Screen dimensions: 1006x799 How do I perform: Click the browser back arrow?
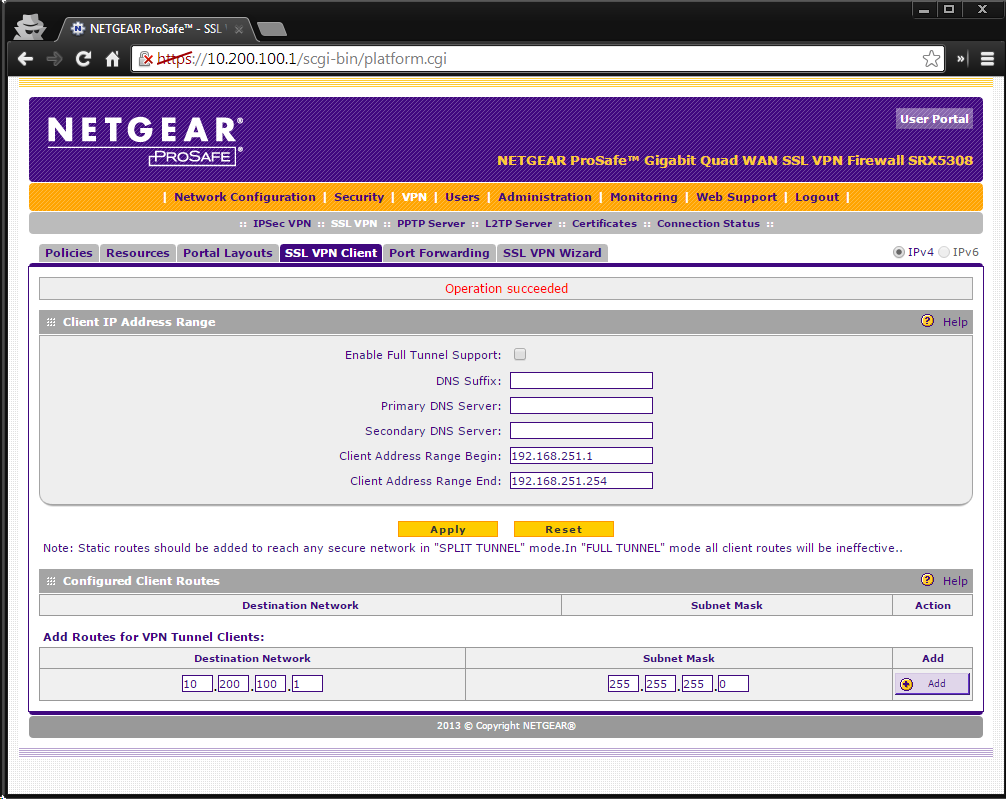pyautogui.click(x=26, y=59)
